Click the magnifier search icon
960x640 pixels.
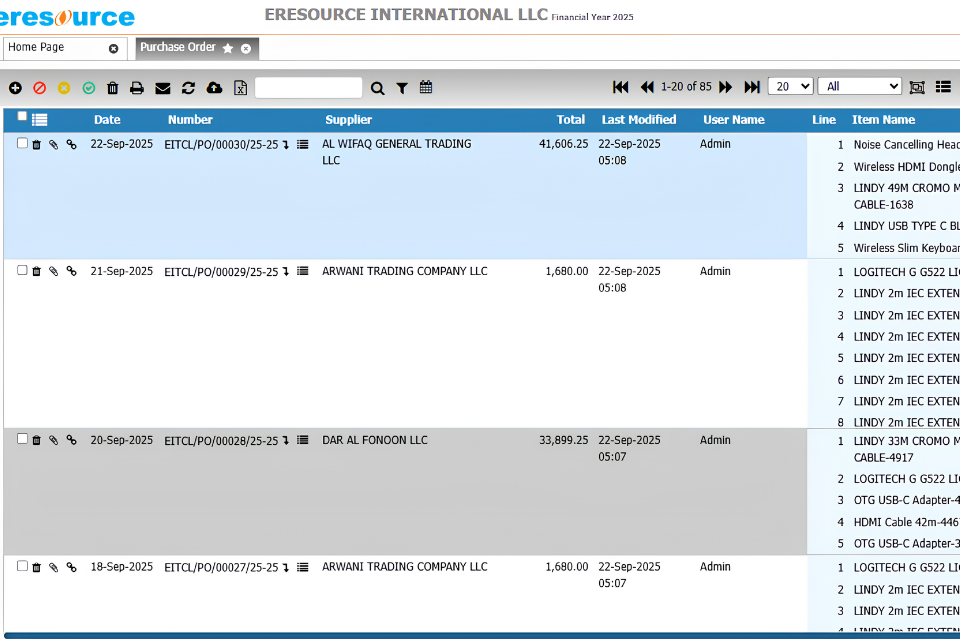click(x=378, y=89)
